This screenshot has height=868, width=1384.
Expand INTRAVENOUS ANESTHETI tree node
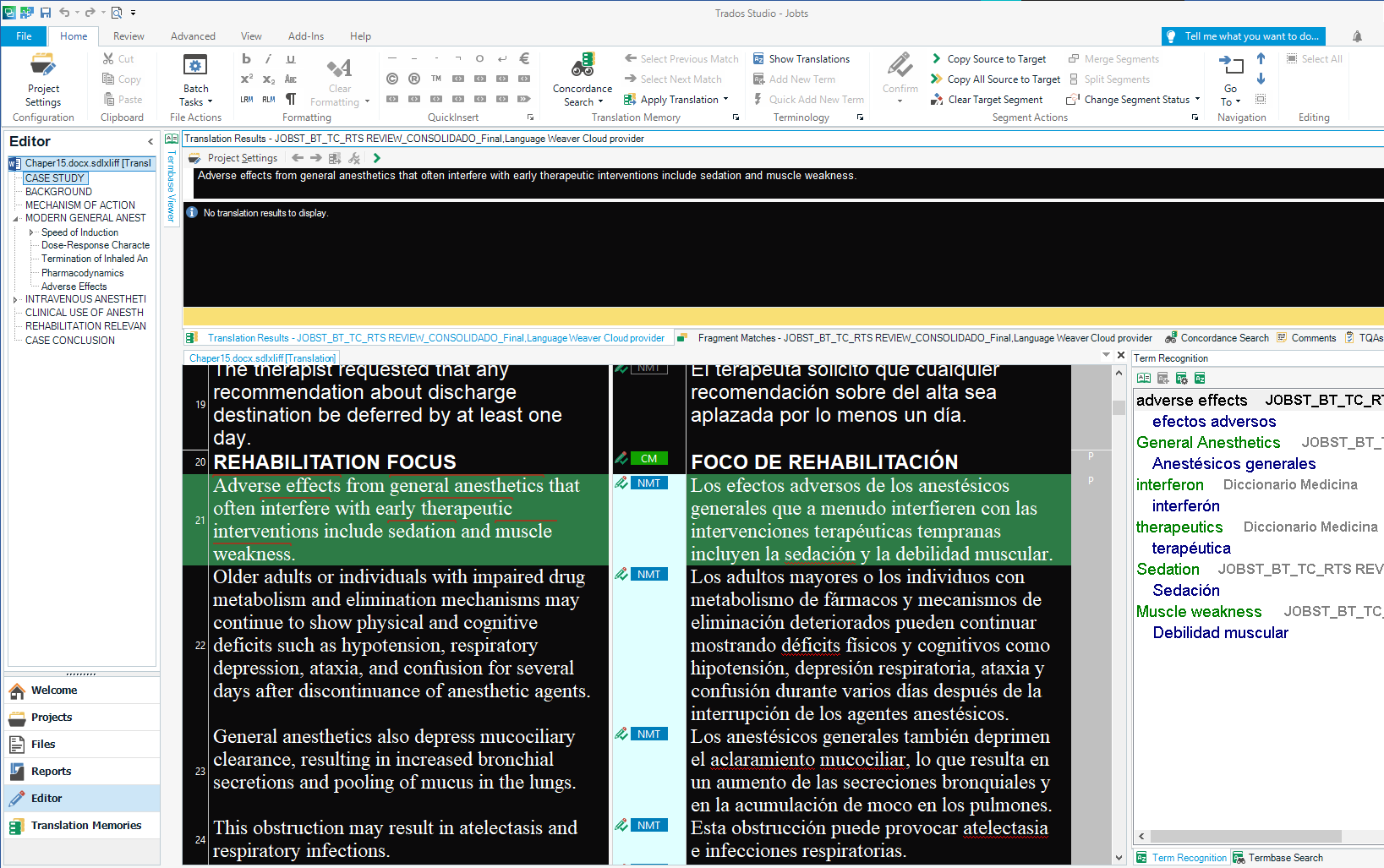15,299
